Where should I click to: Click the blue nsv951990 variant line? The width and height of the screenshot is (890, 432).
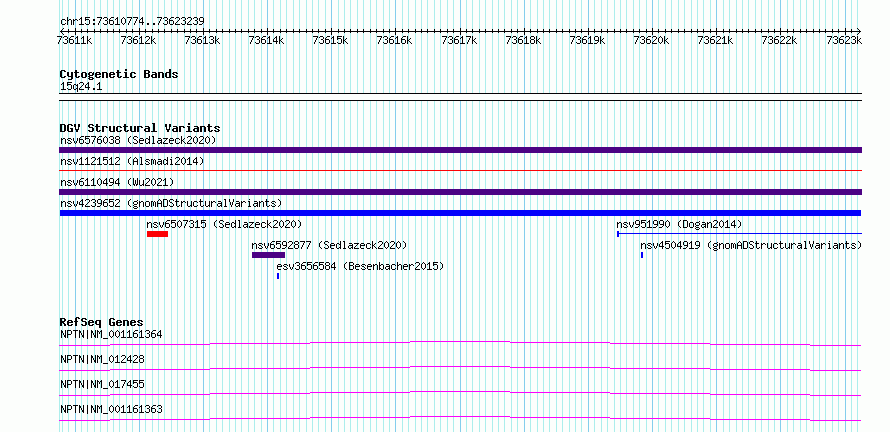tap(740, 233)
